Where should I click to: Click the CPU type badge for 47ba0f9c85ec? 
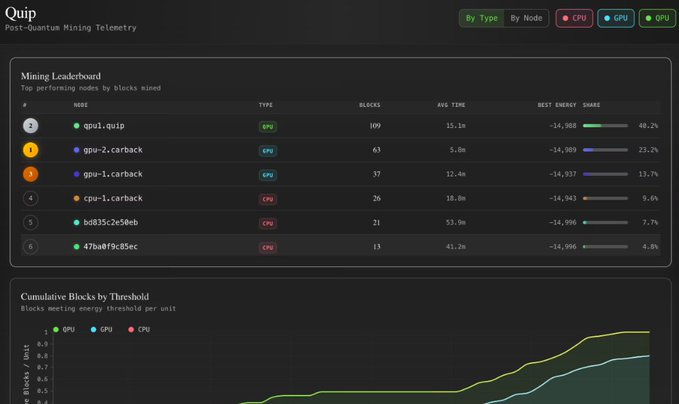click(268, 248)
